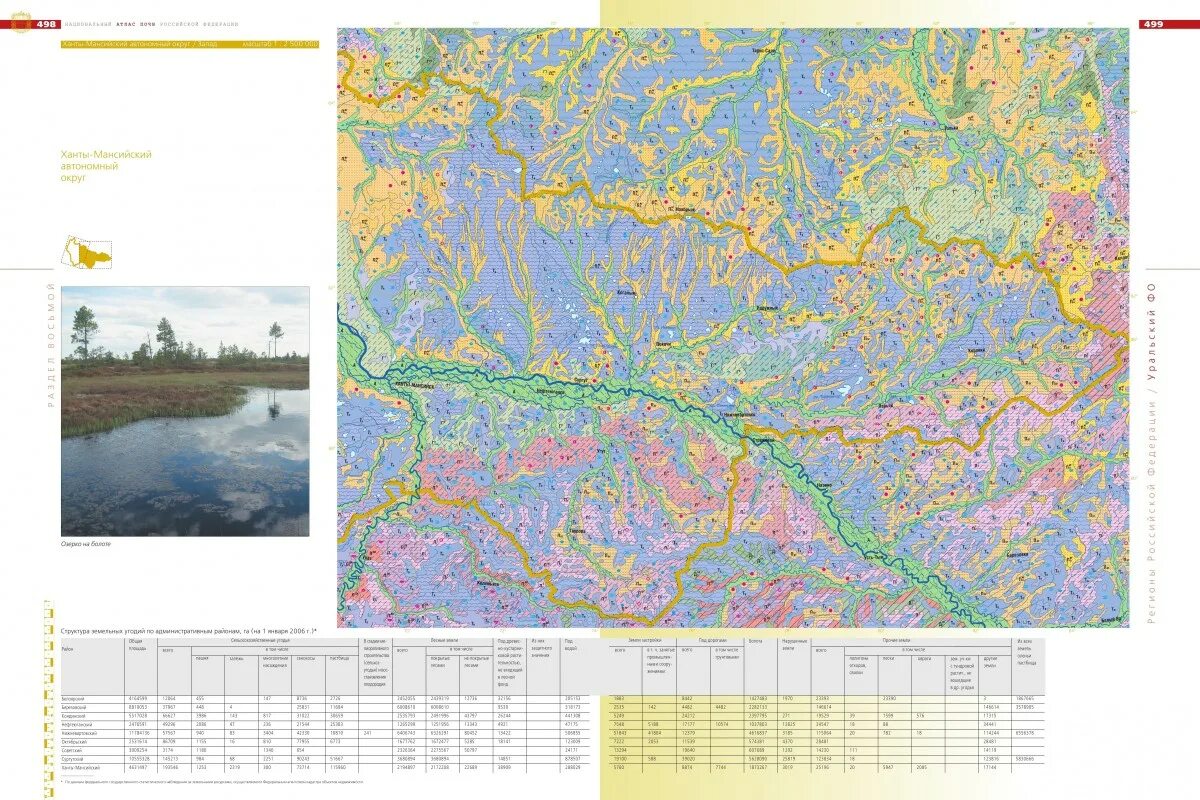Click the 'Болота' column header
The height and width of the screenshot is (800, 1200).
[756, 640]
